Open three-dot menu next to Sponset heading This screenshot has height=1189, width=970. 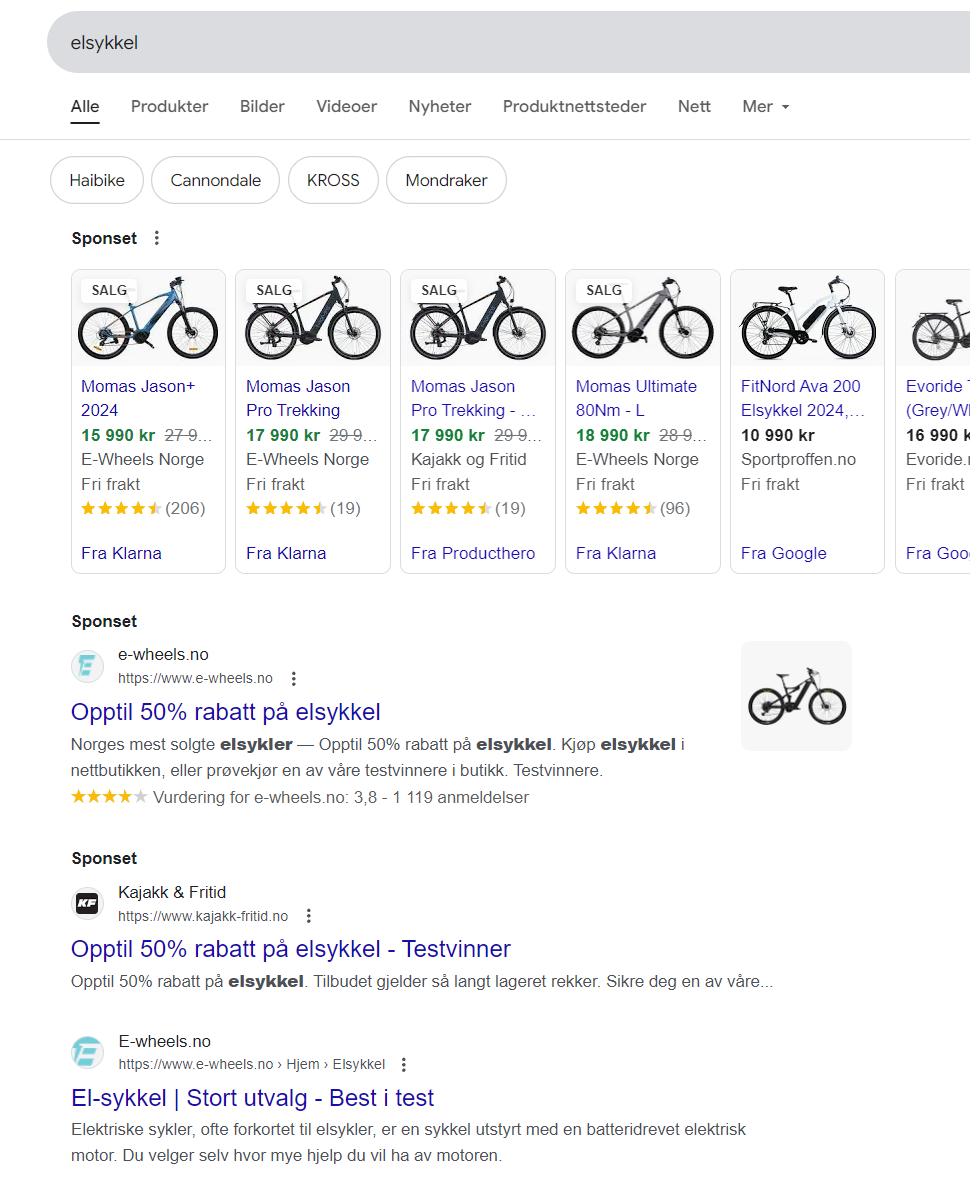click(x=156, y=238)
